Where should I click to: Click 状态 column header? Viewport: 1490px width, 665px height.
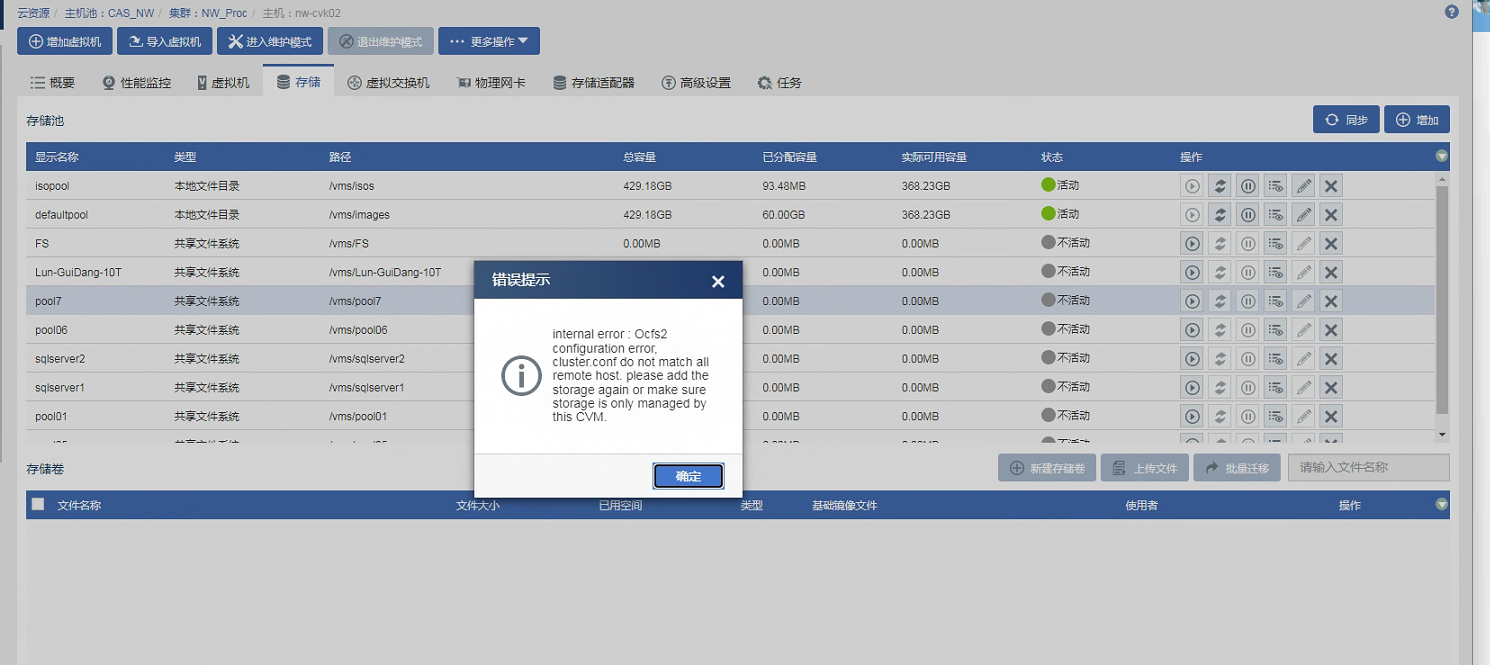tap(1052, 157)
